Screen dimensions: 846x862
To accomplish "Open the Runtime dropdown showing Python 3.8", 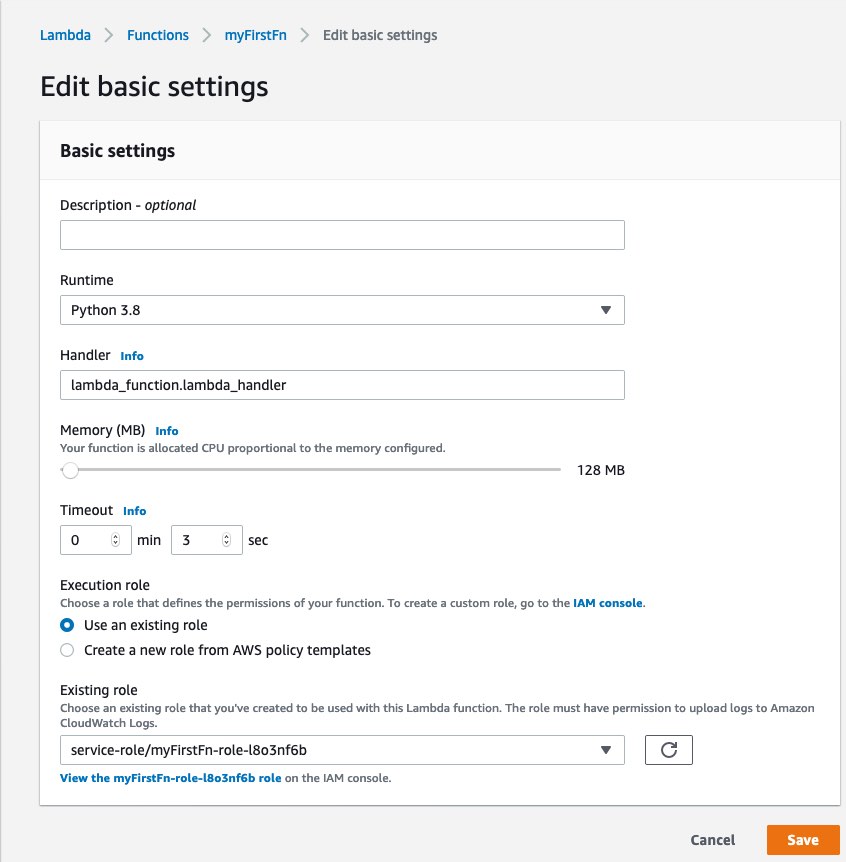I will 342,310.
